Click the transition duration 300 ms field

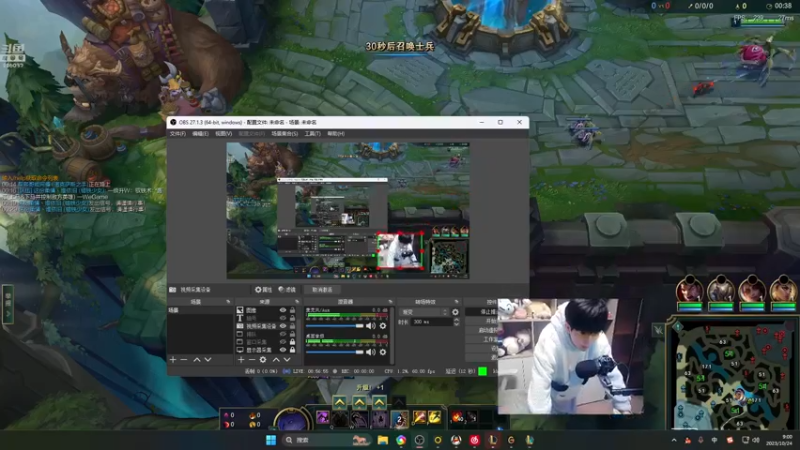[x=432, y=322]
